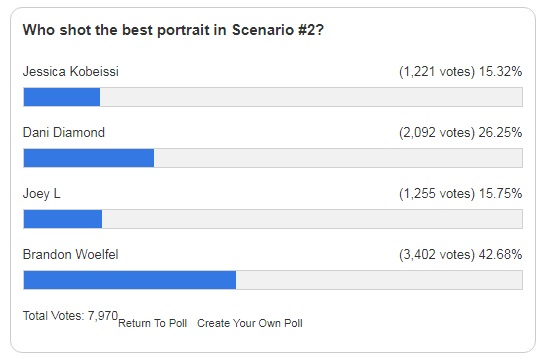Click the 1,255 votes 15.75% label

[x=460, y=194]
